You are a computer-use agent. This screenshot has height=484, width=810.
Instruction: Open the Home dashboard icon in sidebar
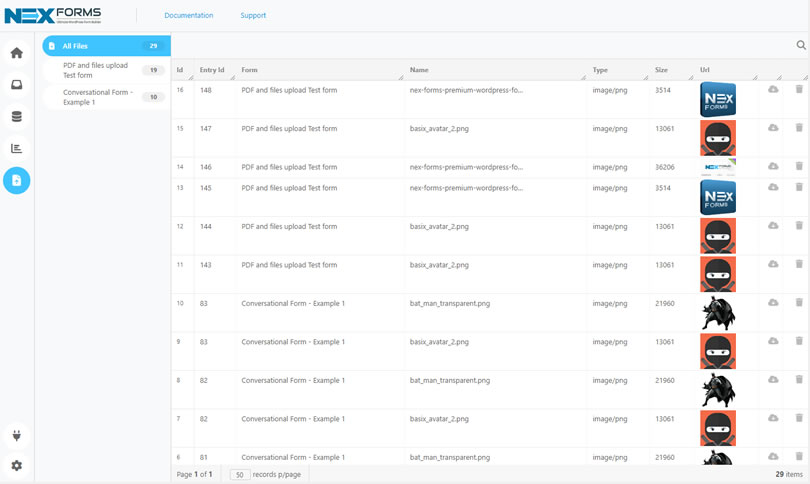[17, 53]
